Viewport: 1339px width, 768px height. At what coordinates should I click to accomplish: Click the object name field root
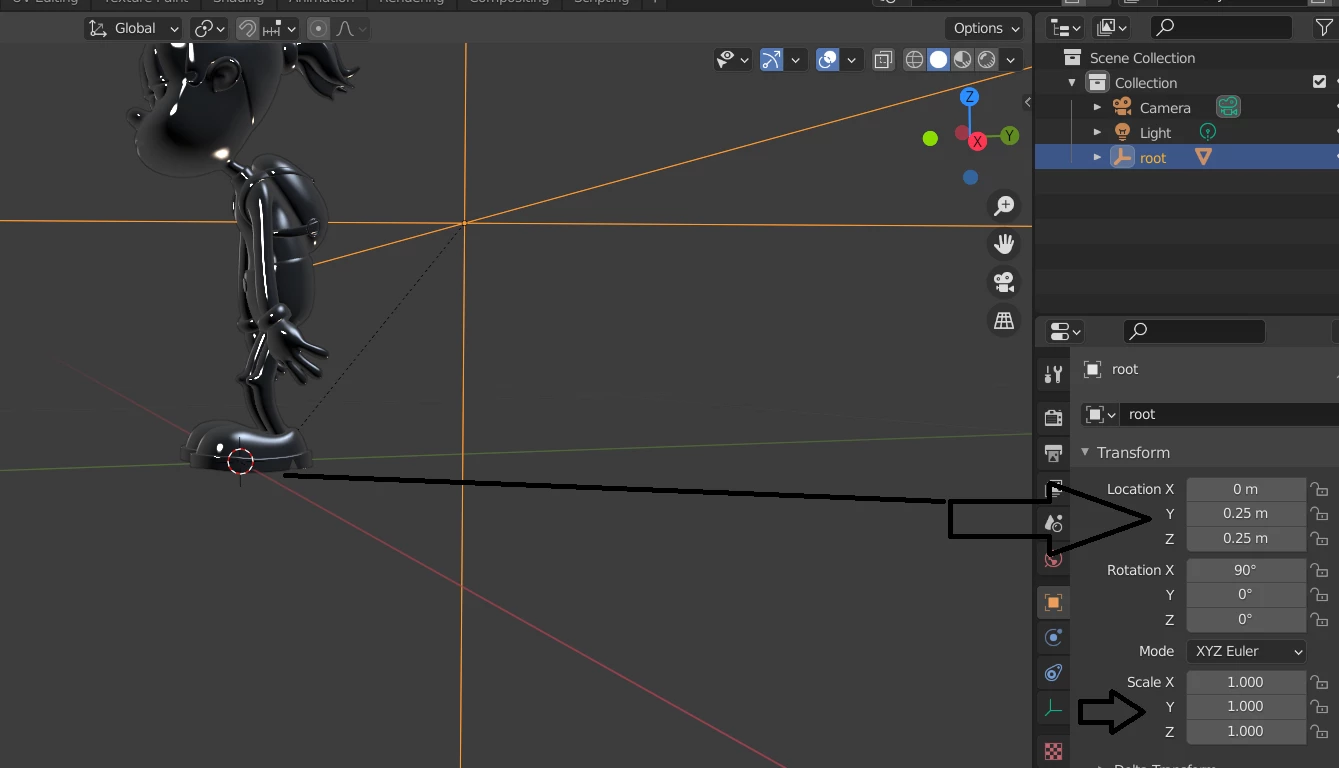[1230, 414]
